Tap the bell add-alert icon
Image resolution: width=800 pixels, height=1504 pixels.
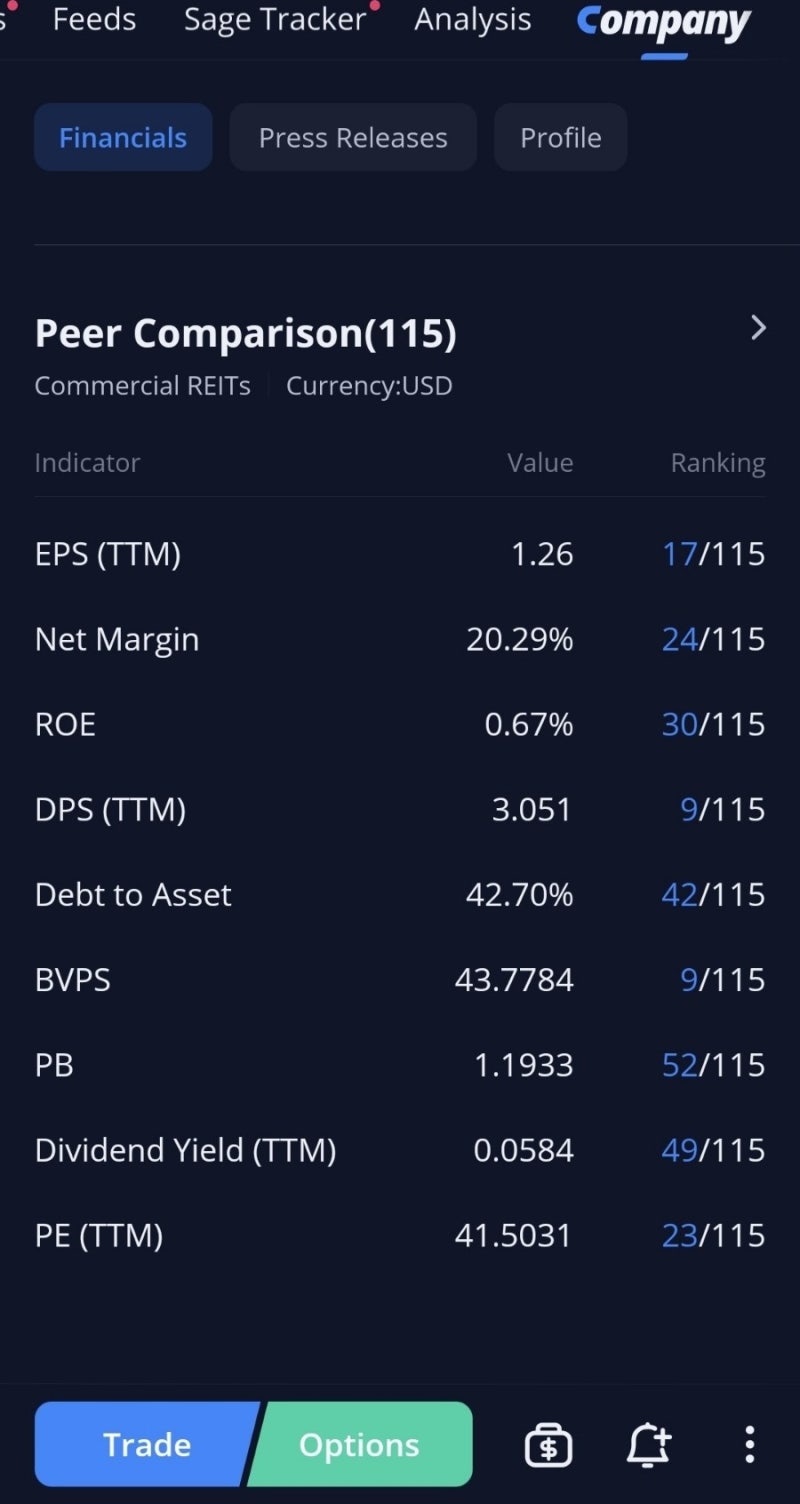coord(648,1445)
